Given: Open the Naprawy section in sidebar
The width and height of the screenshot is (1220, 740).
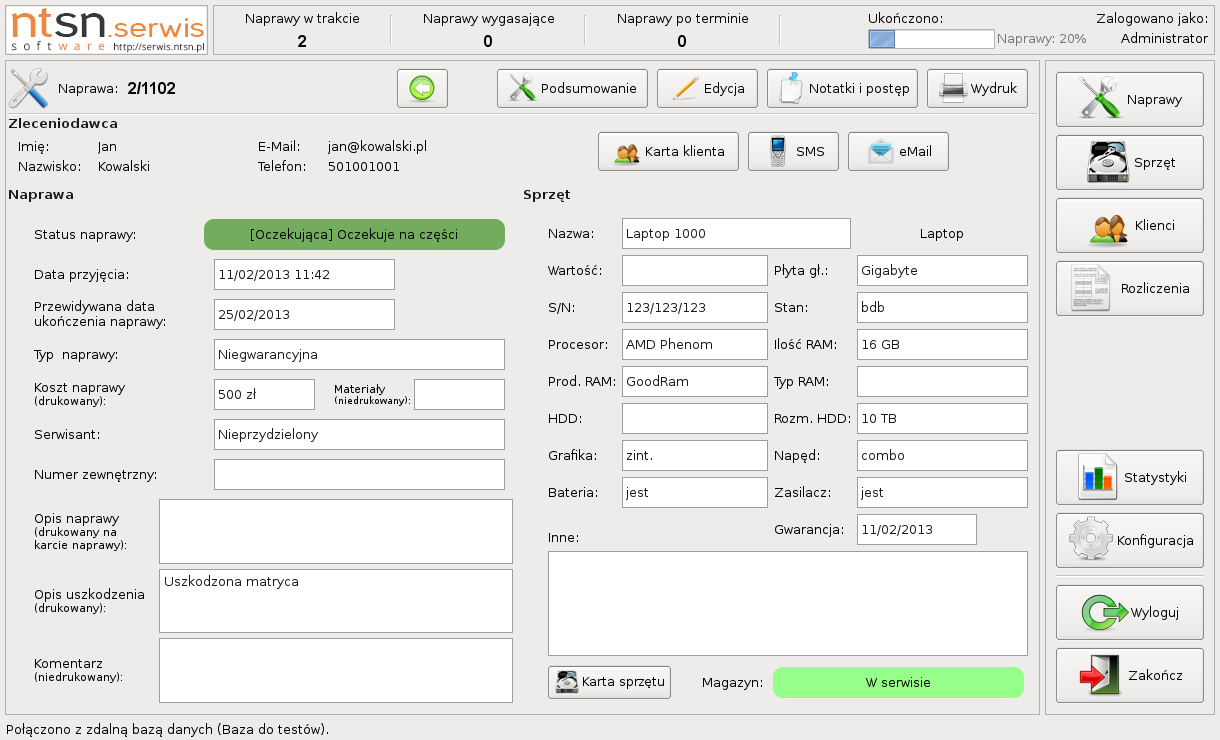Looking at the screenshot, I should click(1130, 99).
